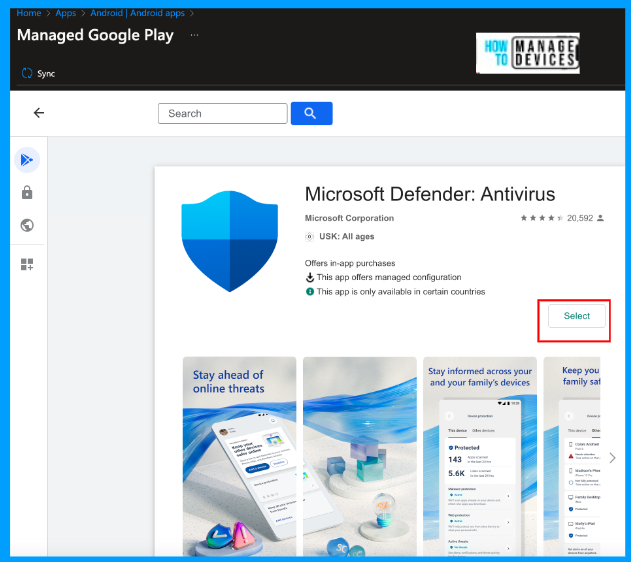Click the reviewer person icon beside 20,592
The image size is (631, 562).
click(x=600, y=218)
